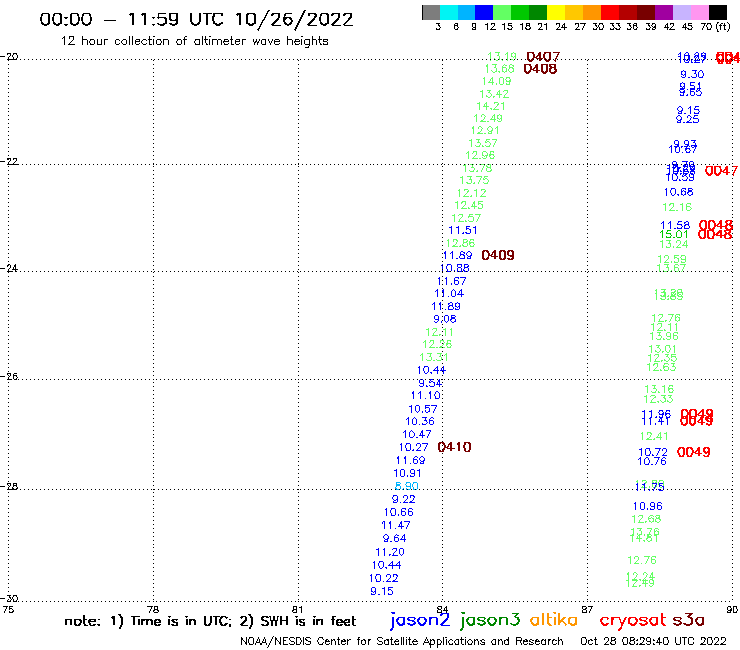Click the subtitle '12 hour collection of altimeter wave heights'
This screenshot has width=740, height=650.
point(194,41)
